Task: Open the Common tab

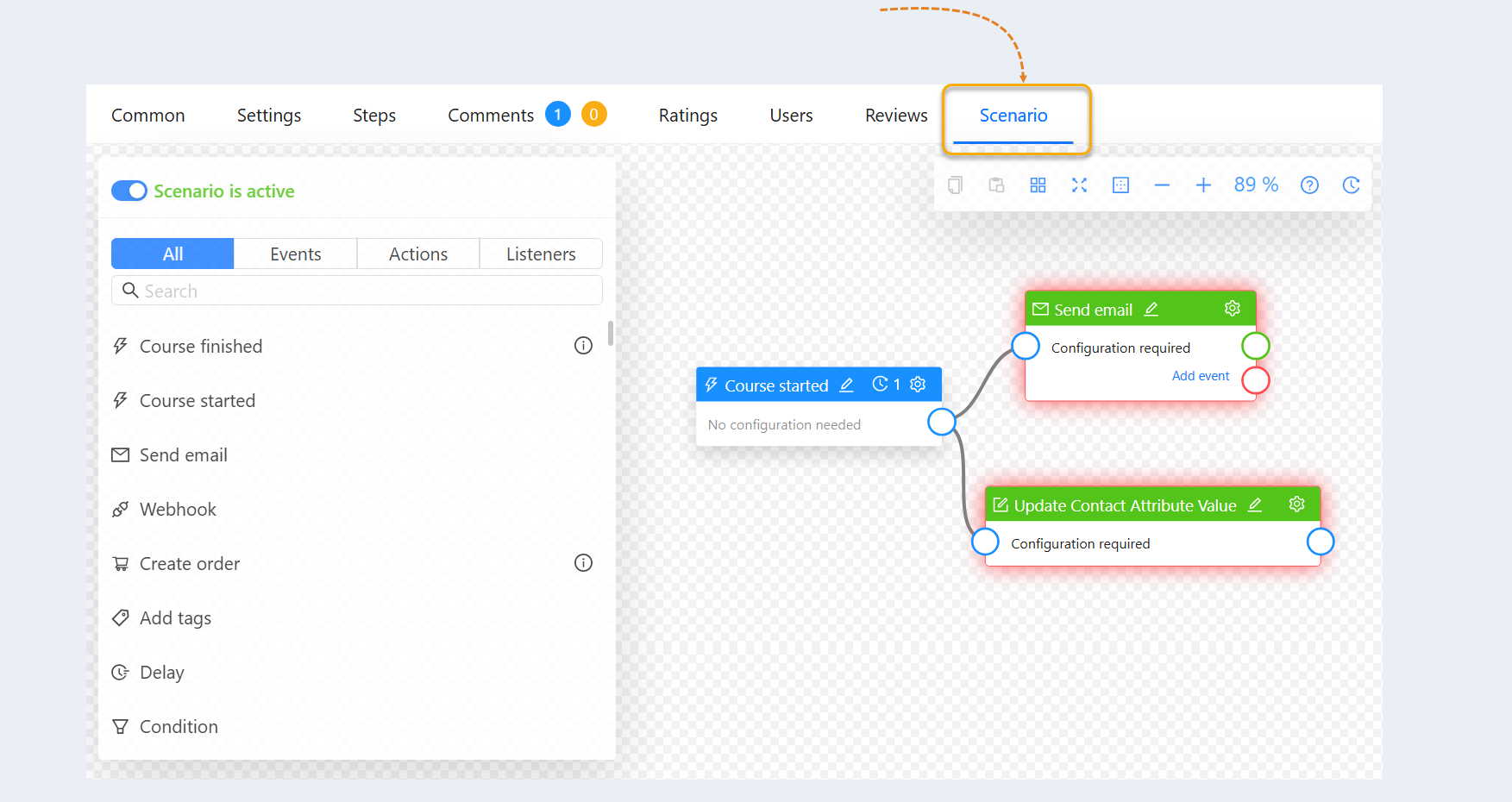Action: (148, 115)
